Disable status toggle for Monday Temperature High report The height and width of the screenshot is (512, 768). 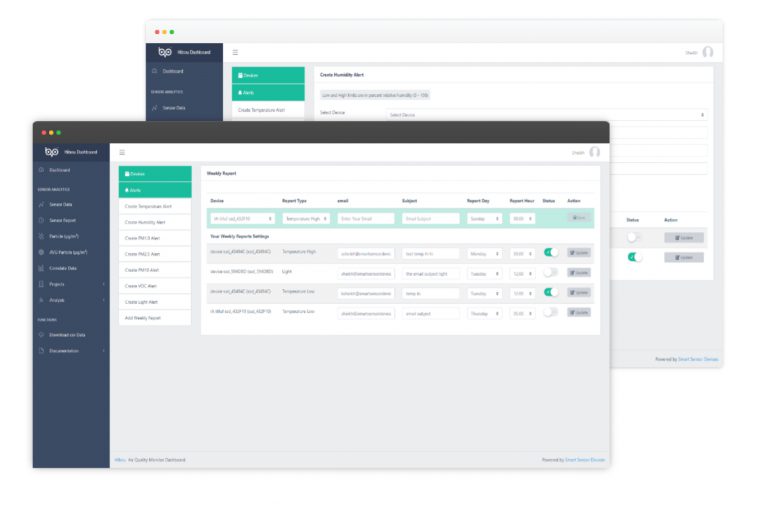point(550,253)
